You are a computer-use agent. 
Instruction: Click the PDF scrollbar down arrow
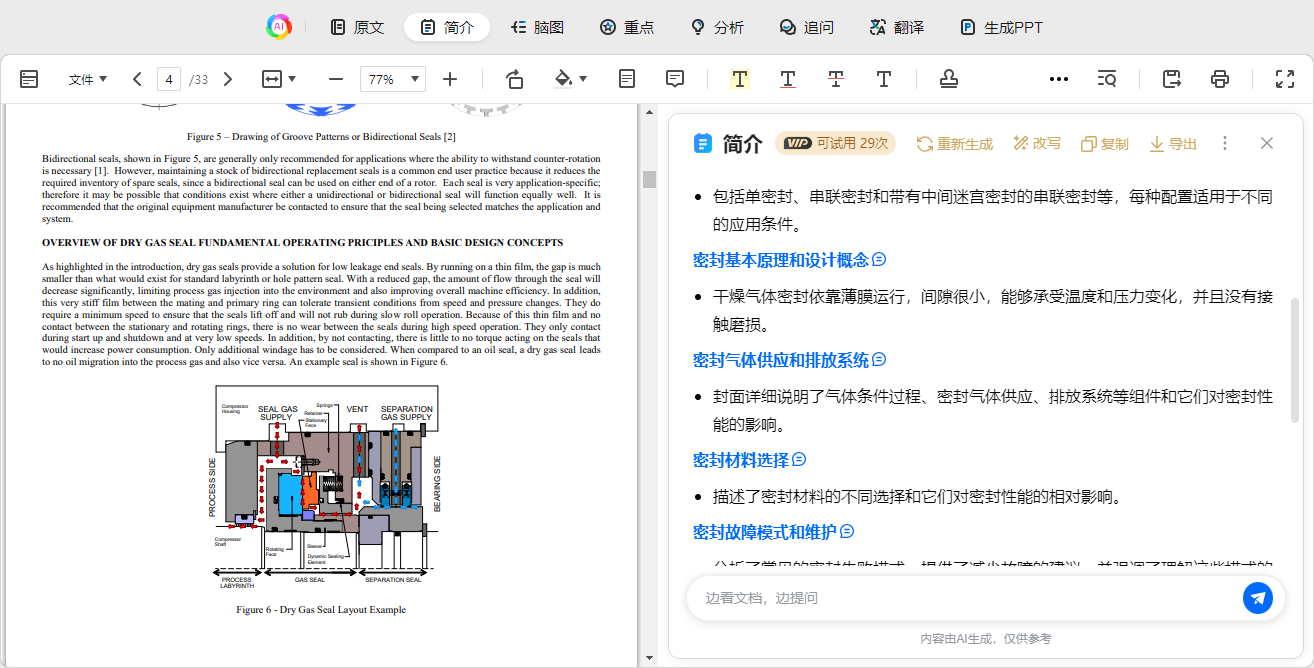click(649, 658)
